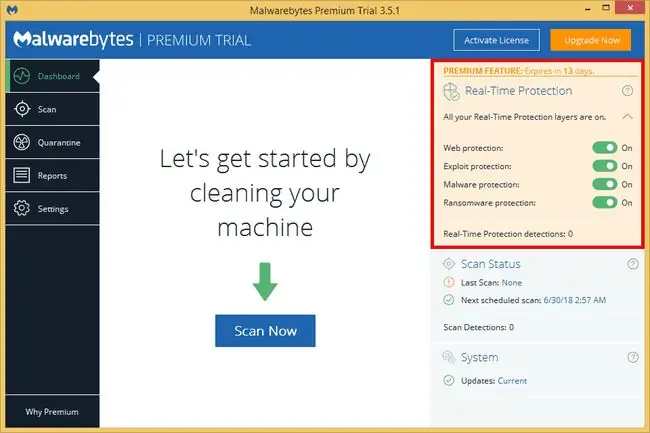Click the 'Scan Status' heading
The image size is (650, 433).
coord(490,264)
